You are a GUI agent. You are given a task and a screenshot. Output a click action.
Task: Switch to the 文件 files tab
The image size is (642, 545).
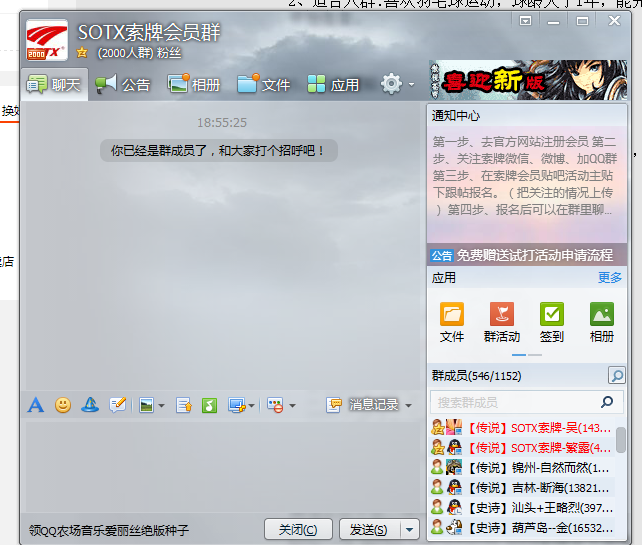coord(264,85)
